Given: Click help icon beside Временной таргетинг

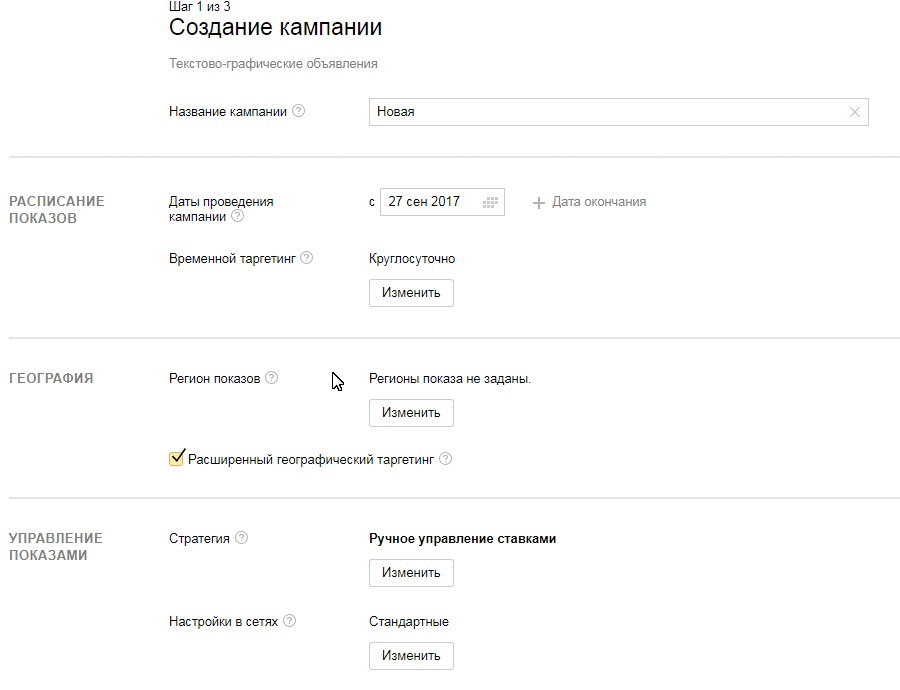Looking at the screenshot, I should point(305,256).
